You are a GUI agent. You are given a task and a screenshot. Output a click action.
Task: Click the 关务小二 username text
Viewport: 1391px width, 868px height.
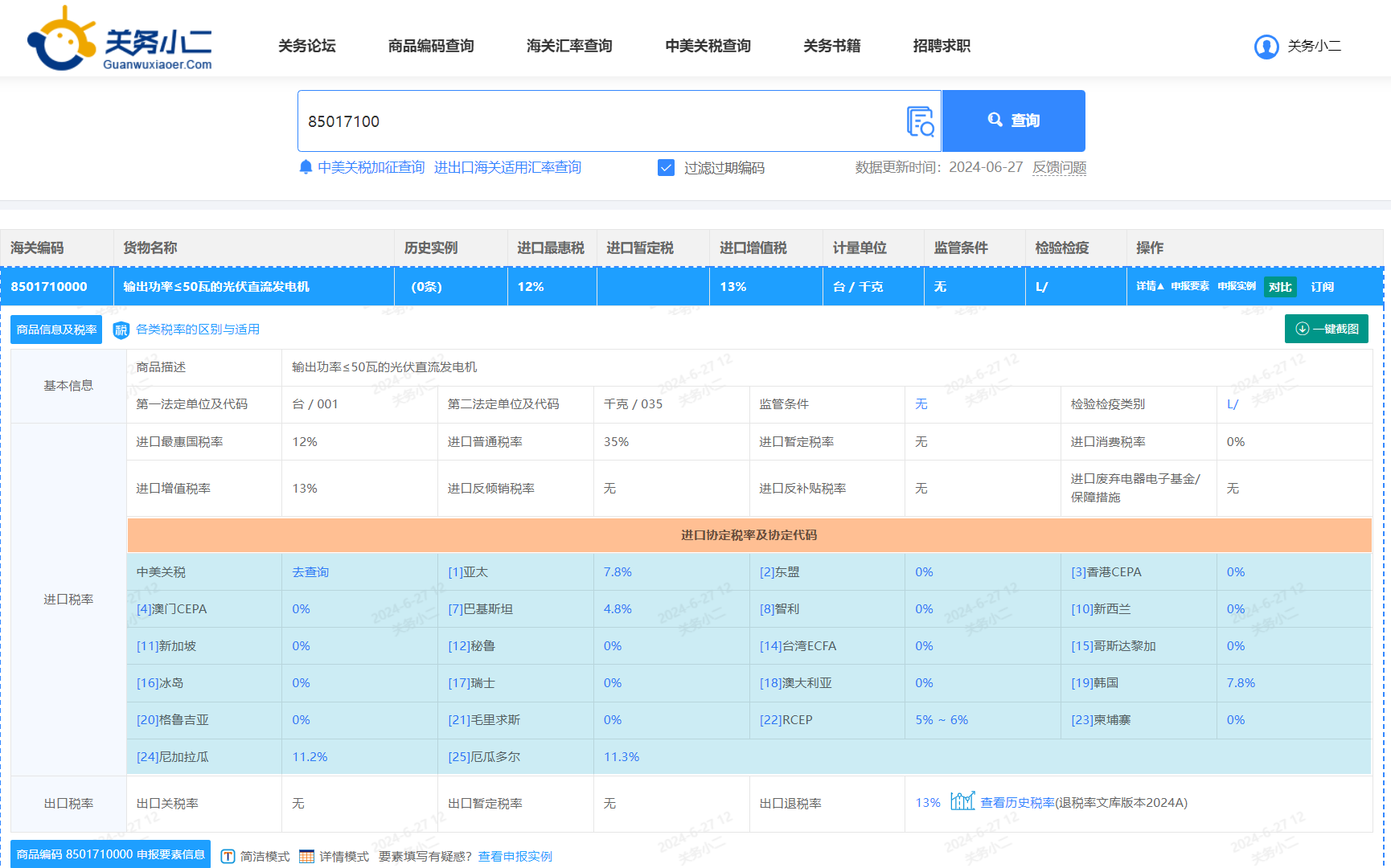coord(1315,46)
